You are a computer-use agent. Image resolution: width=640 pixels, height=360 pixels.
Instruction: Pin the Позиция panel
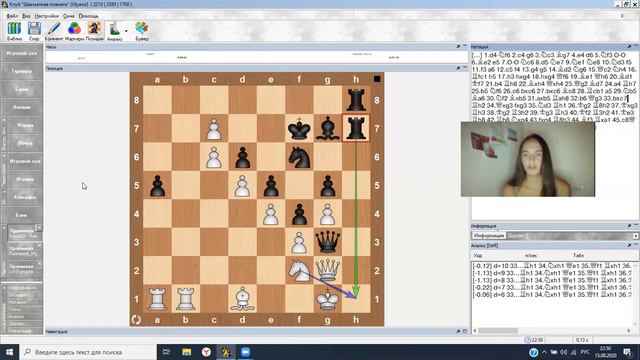(x=458, y=68)
